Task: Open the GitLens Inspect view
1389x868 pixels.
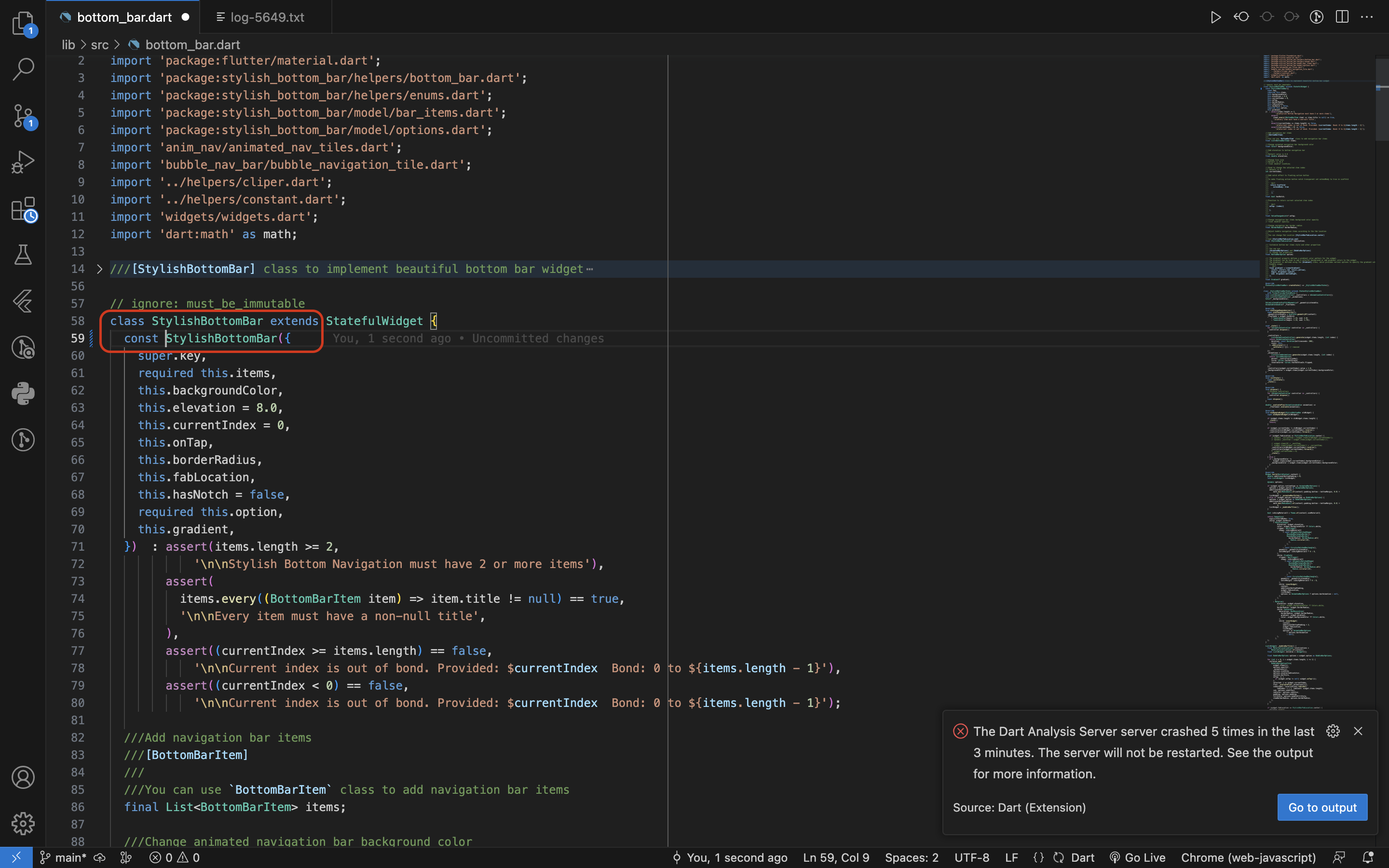Action: click(23, 347)
